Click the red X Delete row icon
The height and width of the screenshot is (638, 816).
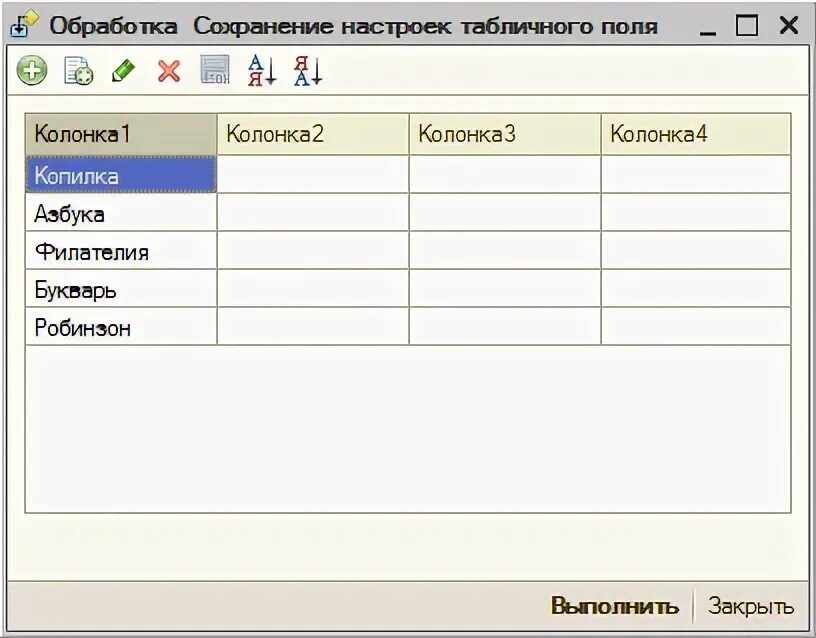coord(169,71)
